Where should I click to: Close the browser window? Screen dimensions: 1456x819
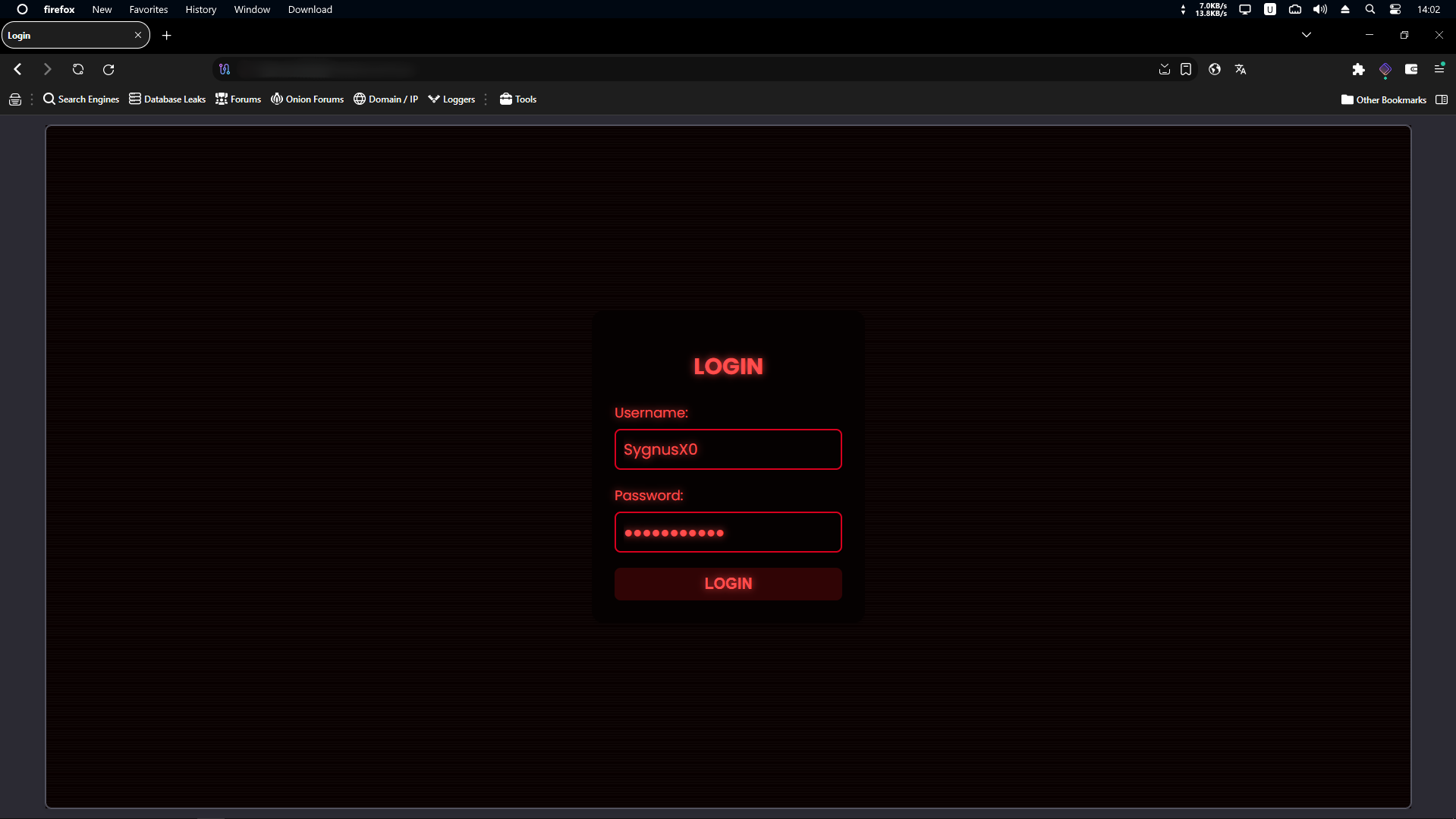point(1439,35)
